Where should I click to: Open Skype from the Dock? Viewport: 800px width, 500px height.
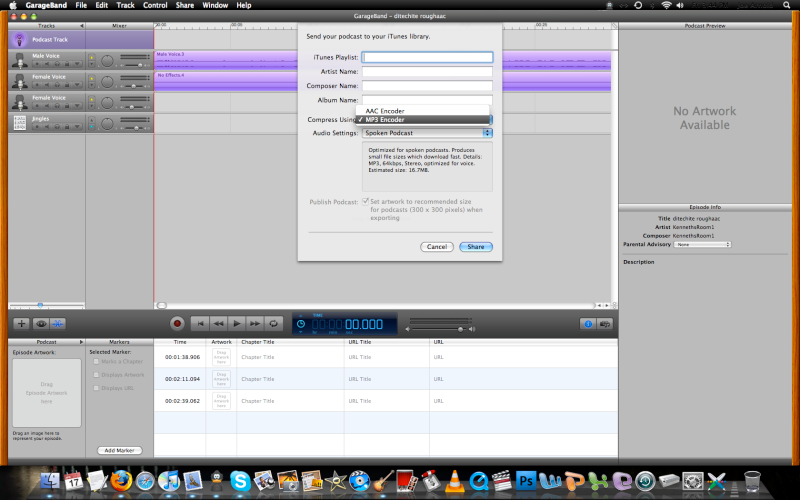[x=240, y=481]
